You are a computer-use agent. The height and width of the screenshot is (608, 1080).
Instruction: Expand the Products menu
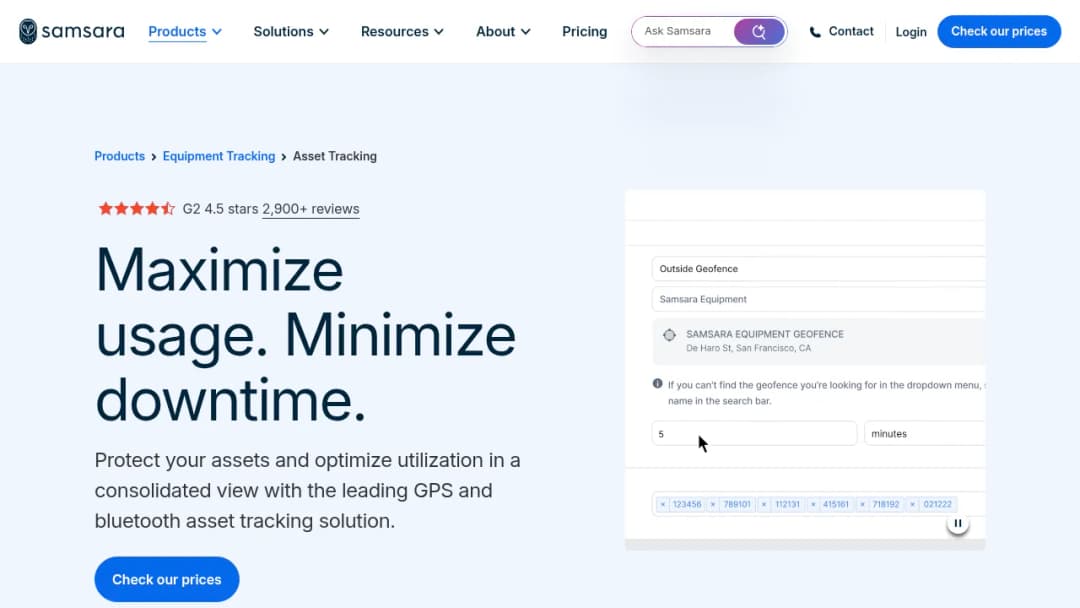point(185,32)
